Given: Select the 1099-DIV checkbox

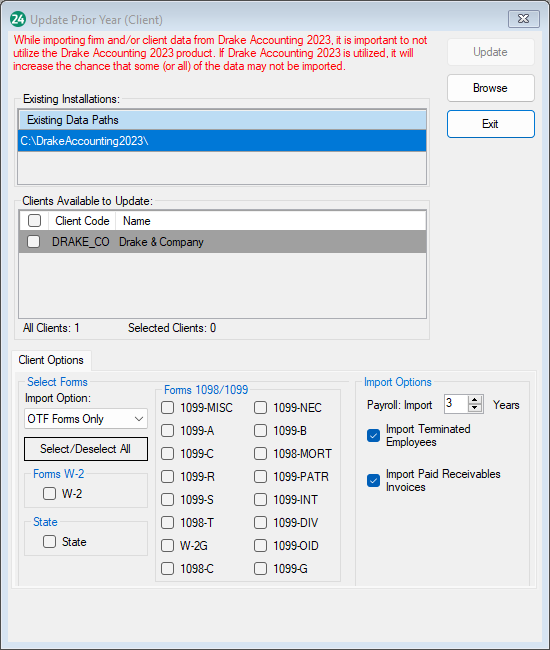Looking at the screenshot, I should pyautogui.click(x=260, y=522).
